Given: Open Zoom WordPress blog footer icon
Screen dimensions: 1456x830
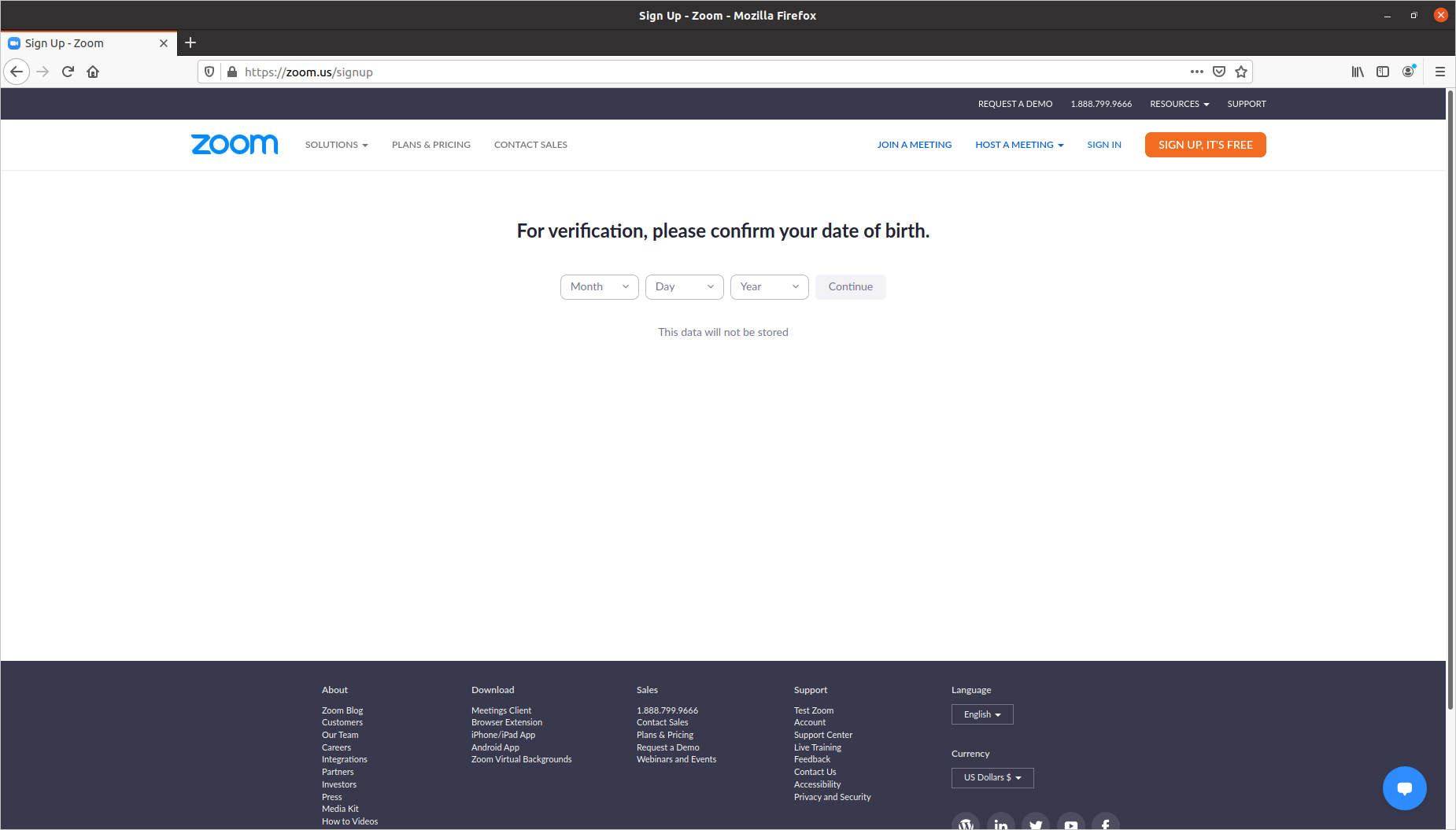Looking at the screenshot, I should [966, 822].
